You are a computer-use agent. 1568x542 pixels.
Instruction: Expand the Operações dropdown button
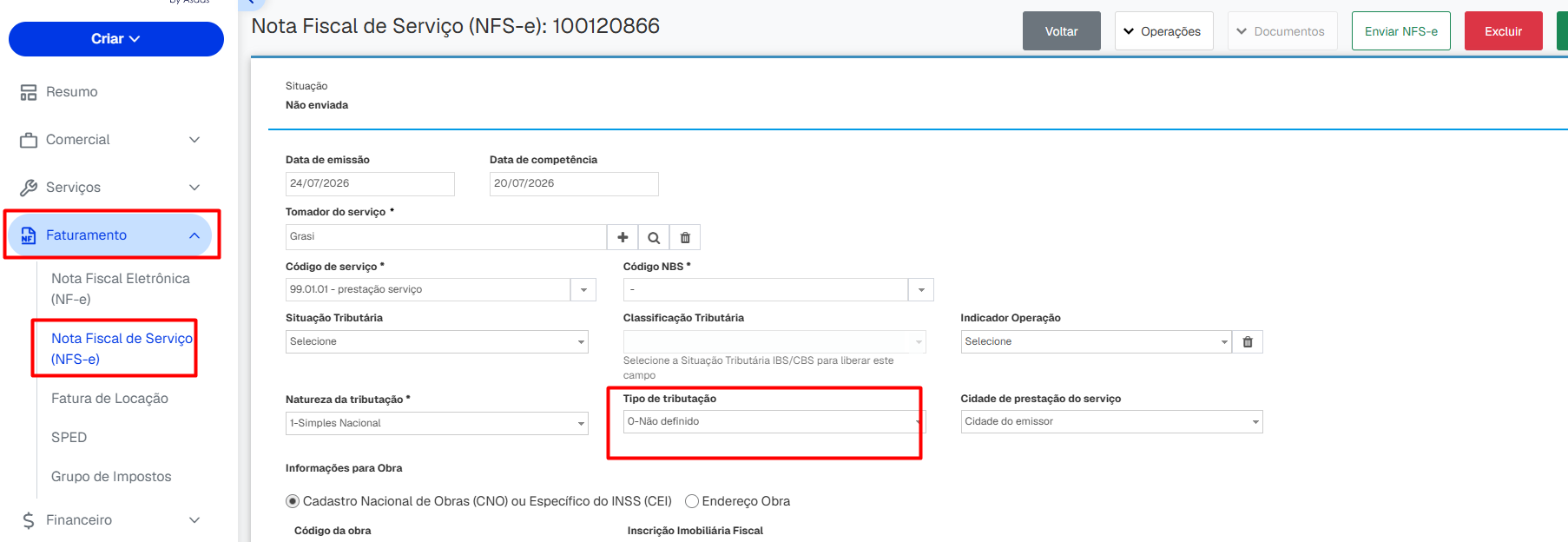pos(1163,31)
